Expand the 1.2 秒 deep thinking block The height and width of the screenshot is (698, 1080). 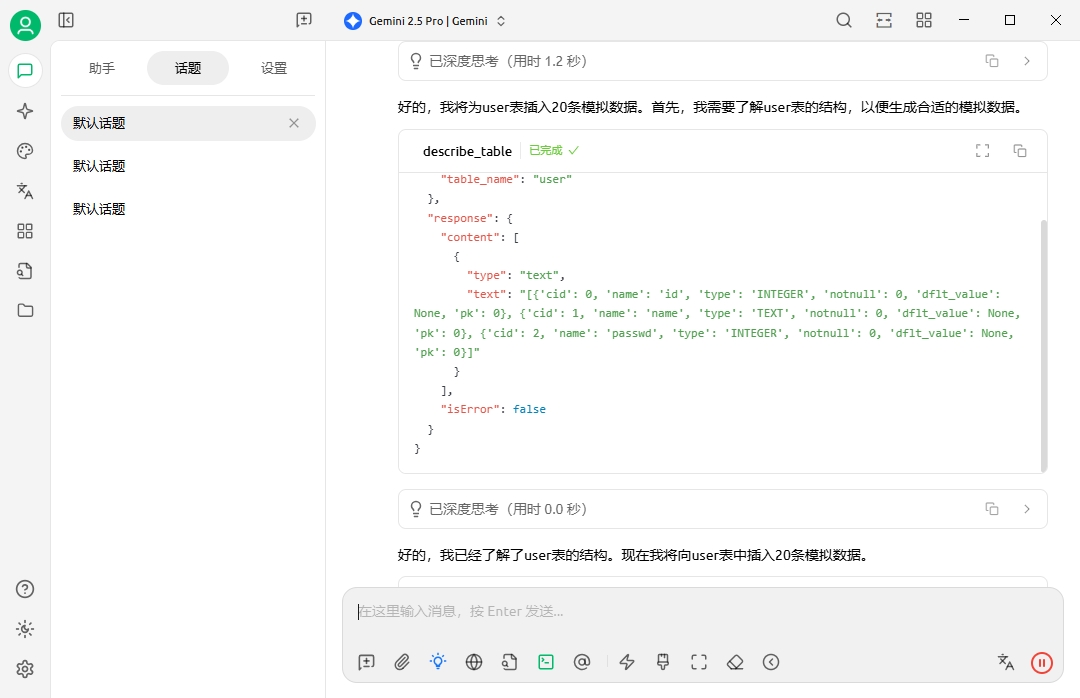(1027, 61)
